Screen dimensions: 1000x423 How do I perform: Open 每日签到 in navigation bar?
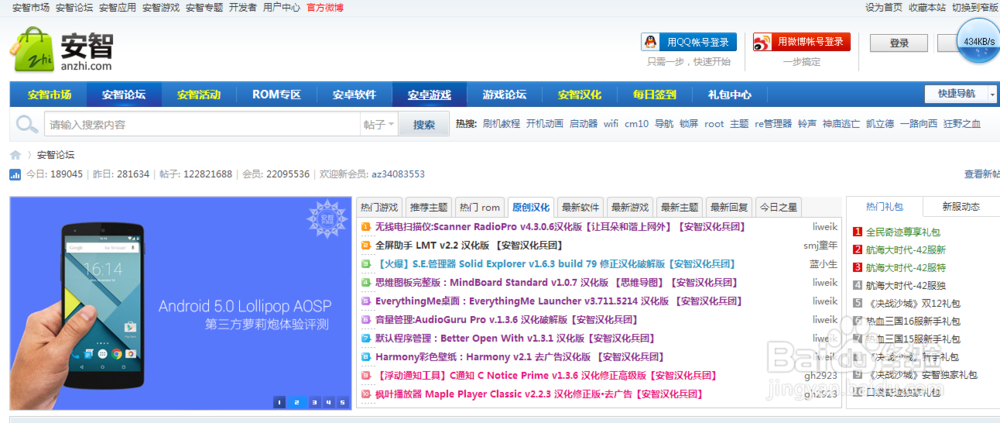[654, 95]
